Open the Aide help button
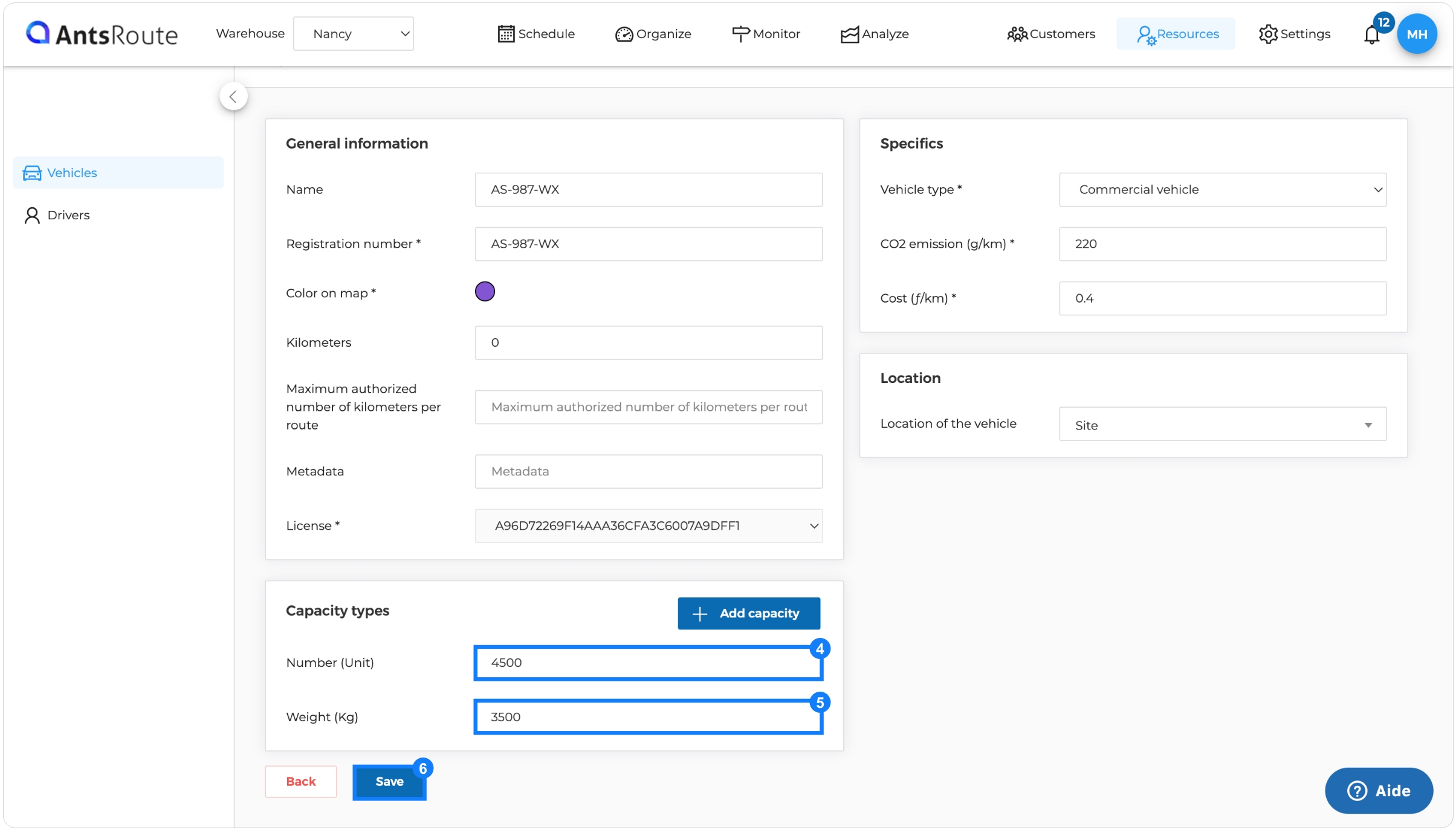1456x830 pixels. click(x=1379, y=791)
